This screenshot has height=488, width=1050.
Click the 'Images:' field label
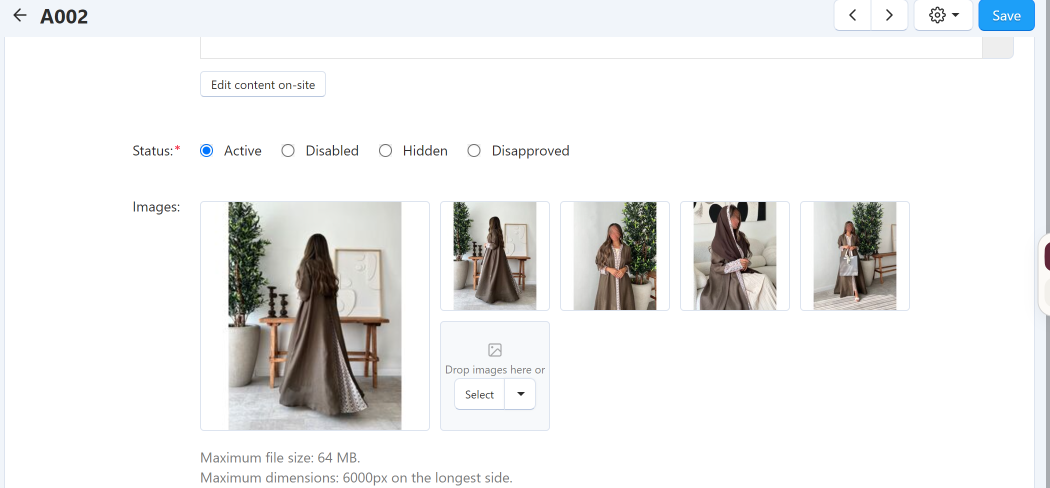(156, 207)
